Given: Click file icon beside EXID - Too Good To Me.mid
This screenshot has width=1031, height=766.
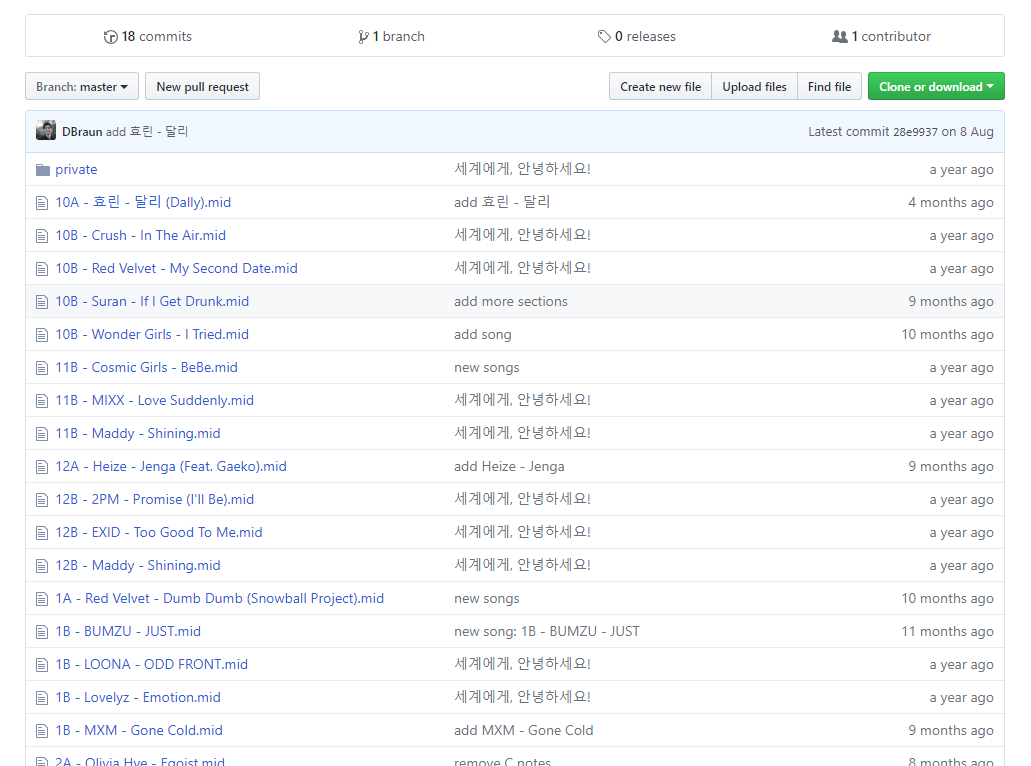Looking at the screenshot, I should point(42,533).
